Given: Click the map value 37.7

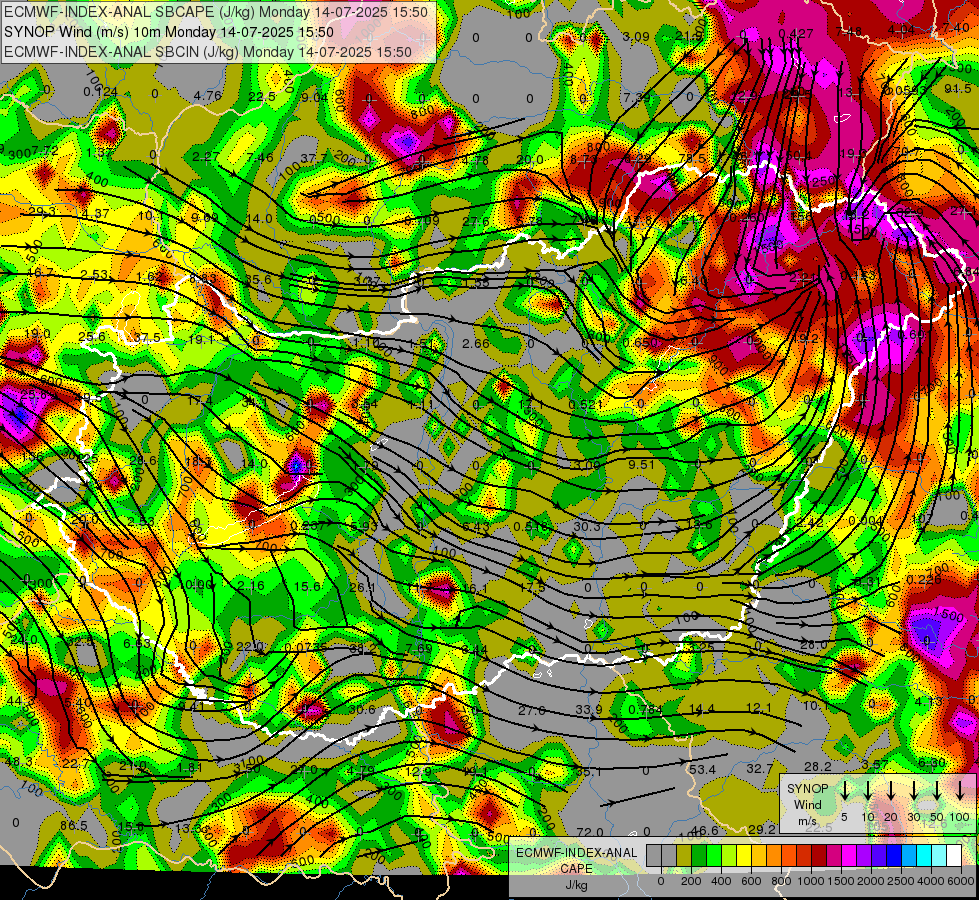Looking at the screenshot, I should (x=314, y=158).
